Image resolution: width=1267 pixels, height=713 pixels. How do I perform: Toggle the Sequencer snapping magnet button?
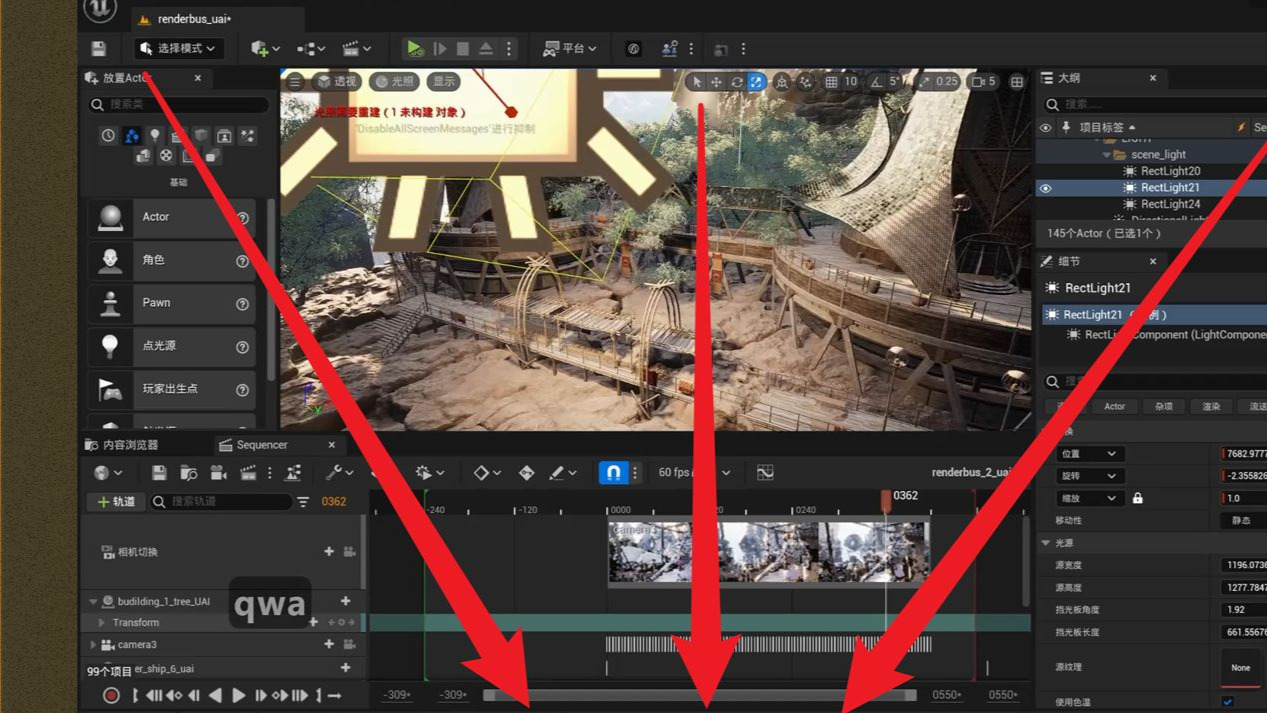pos(613,473)
